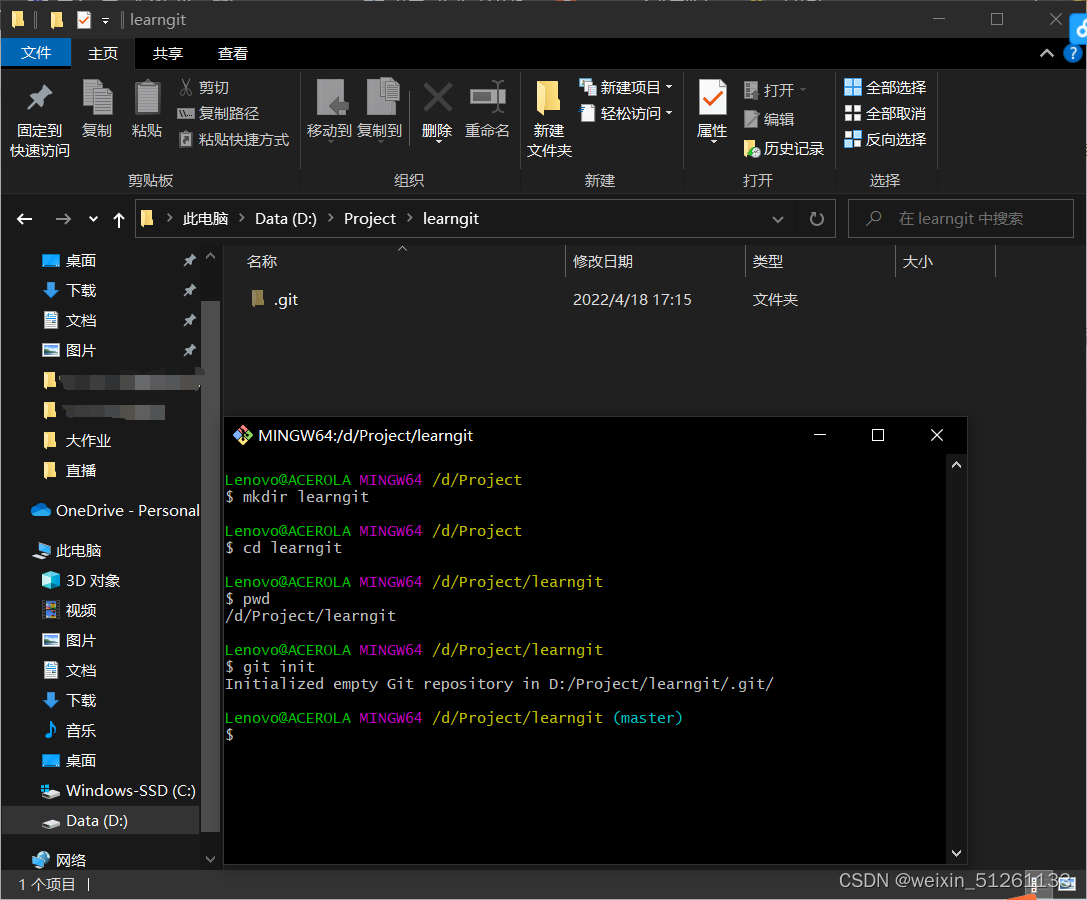Click 此电脑 in the address bar
1087x900 pixels.
point(205,218)
